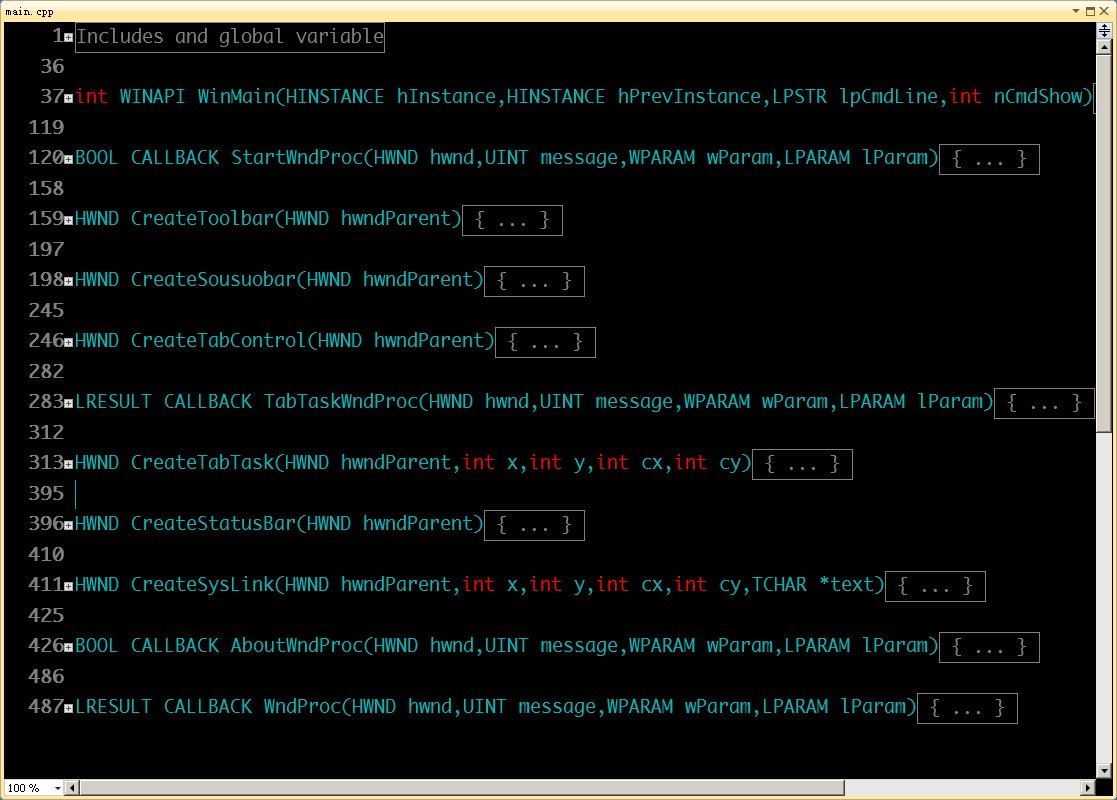This screenshot has height=800, width=1117.
Task: Click the collapsed block after CreateStatusBar
Action: point(534,525)
